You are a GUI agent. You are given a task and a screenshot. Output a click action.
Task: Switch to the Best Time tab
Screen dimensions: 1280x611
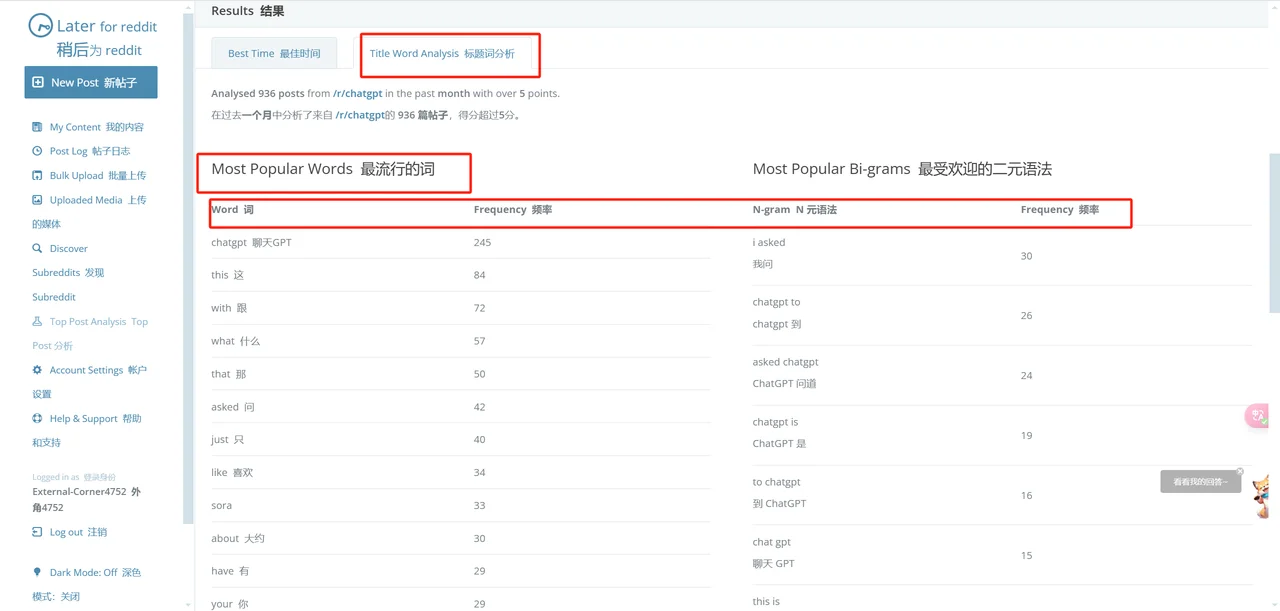274,54
